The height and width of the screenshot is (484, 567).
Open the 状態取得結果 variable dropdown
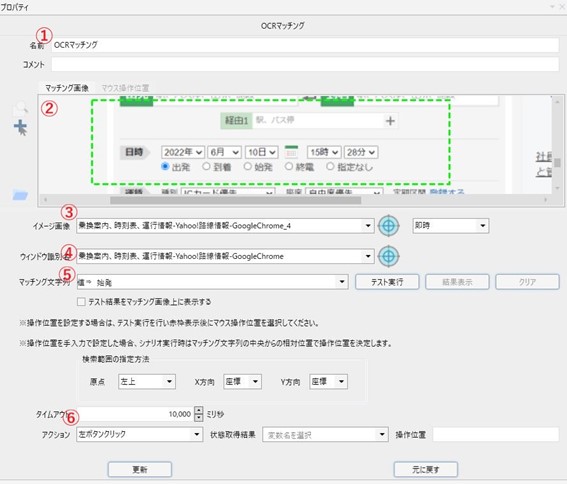pyautogui.click(x=382, y=434)
